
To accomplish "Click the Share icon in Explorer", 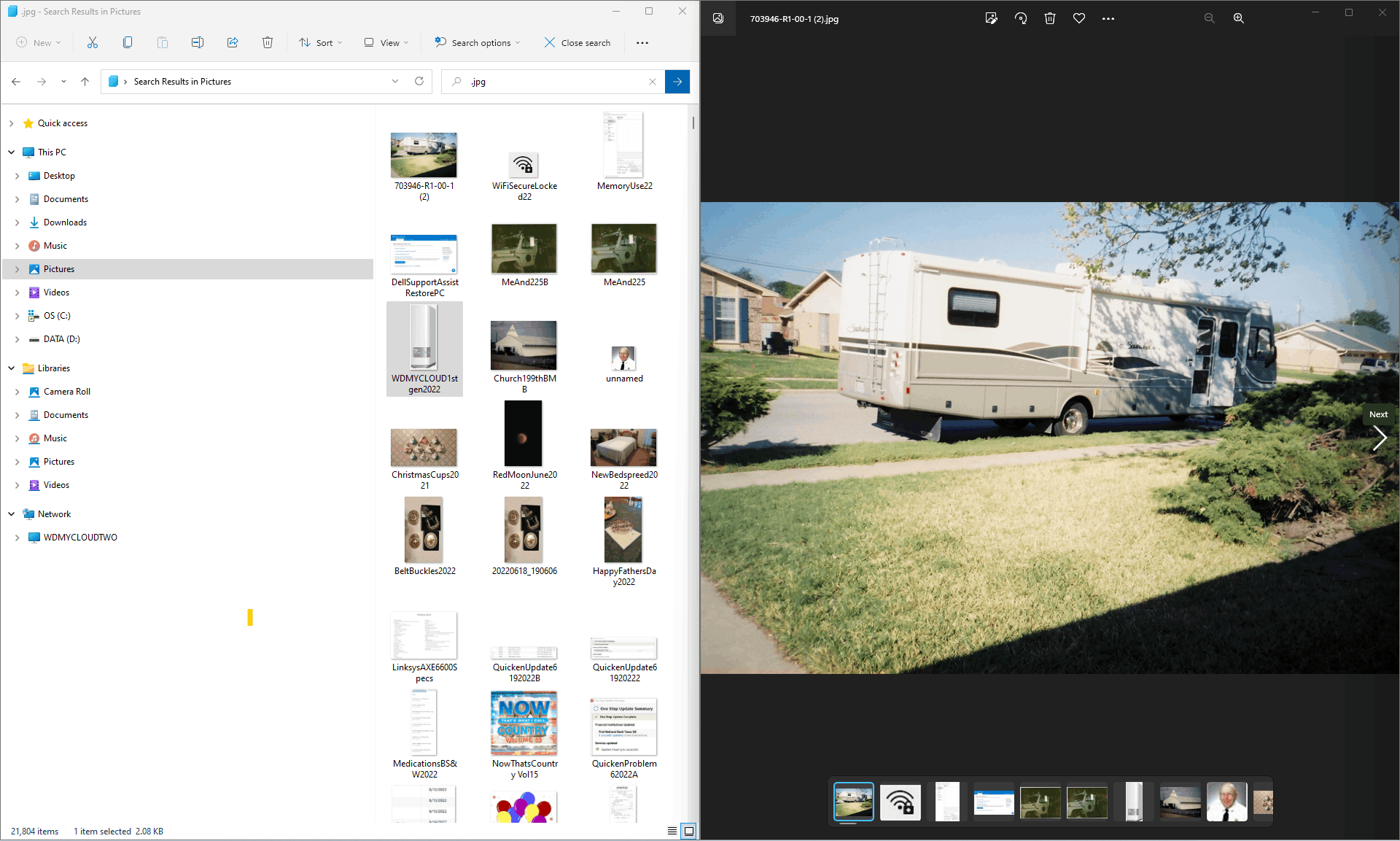I will pos(233,43).
